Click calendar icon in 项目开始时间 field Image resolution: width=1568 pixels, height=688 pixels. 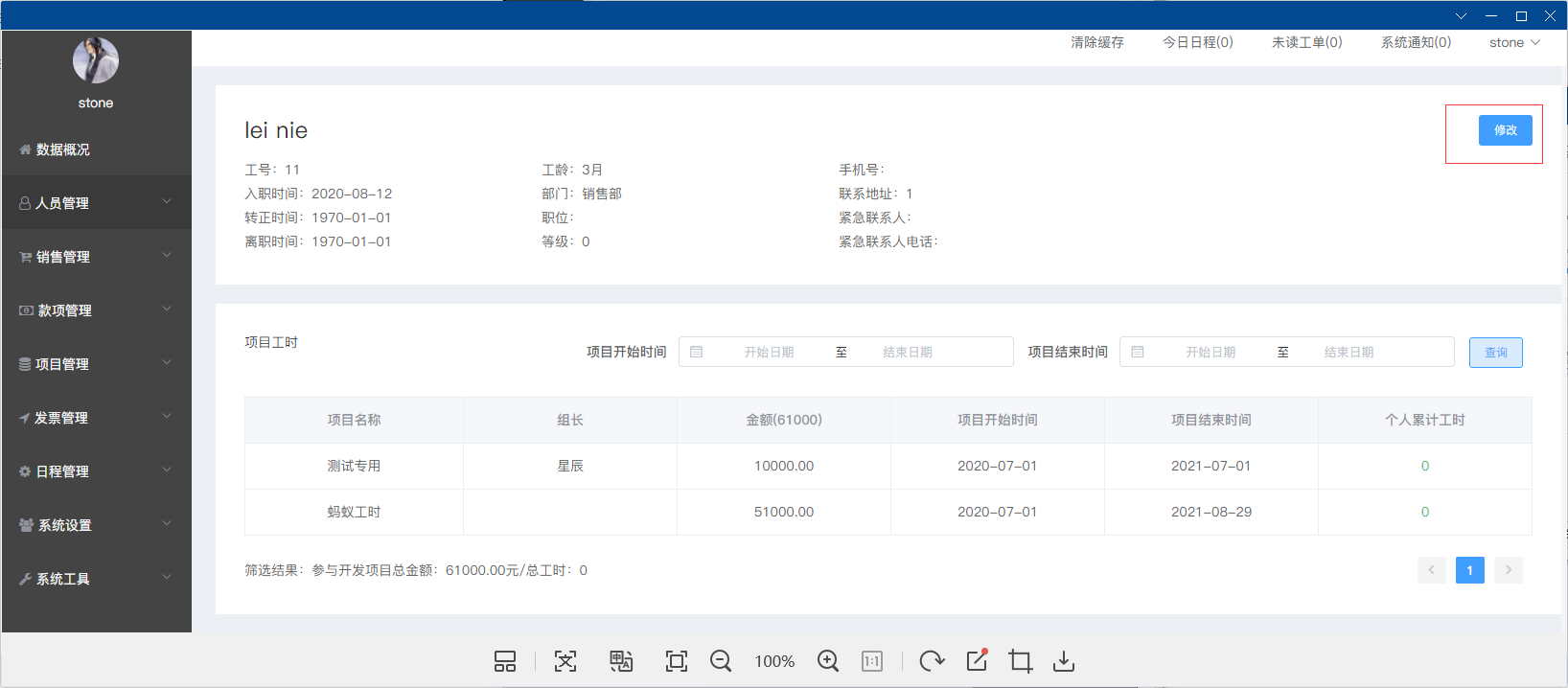697,352
